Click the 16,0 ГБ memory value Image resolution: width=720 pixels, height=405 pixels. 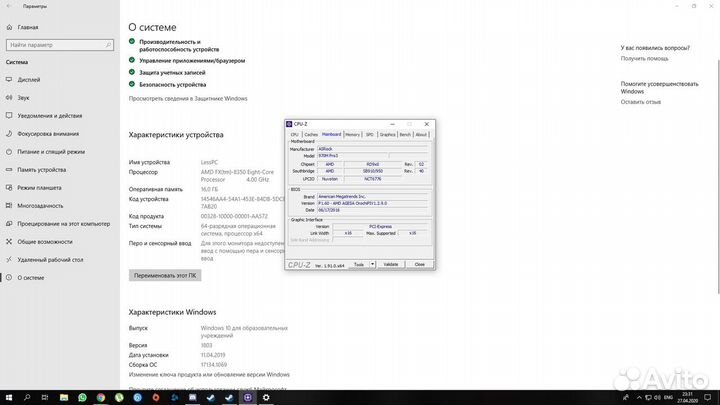pyautogui.click(x=209, y=189)
